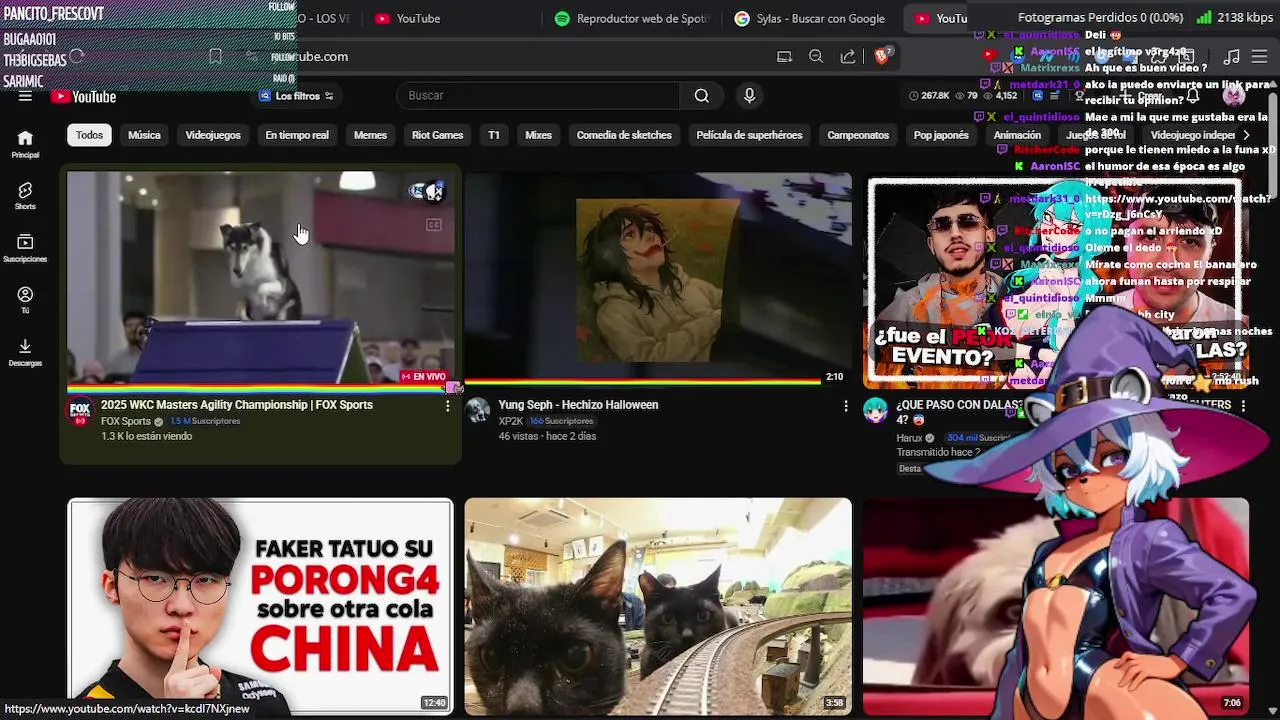This screenshot has height=720, width=1280.
Task: Open Los filtros dropdown
Action: click(296, 96)
